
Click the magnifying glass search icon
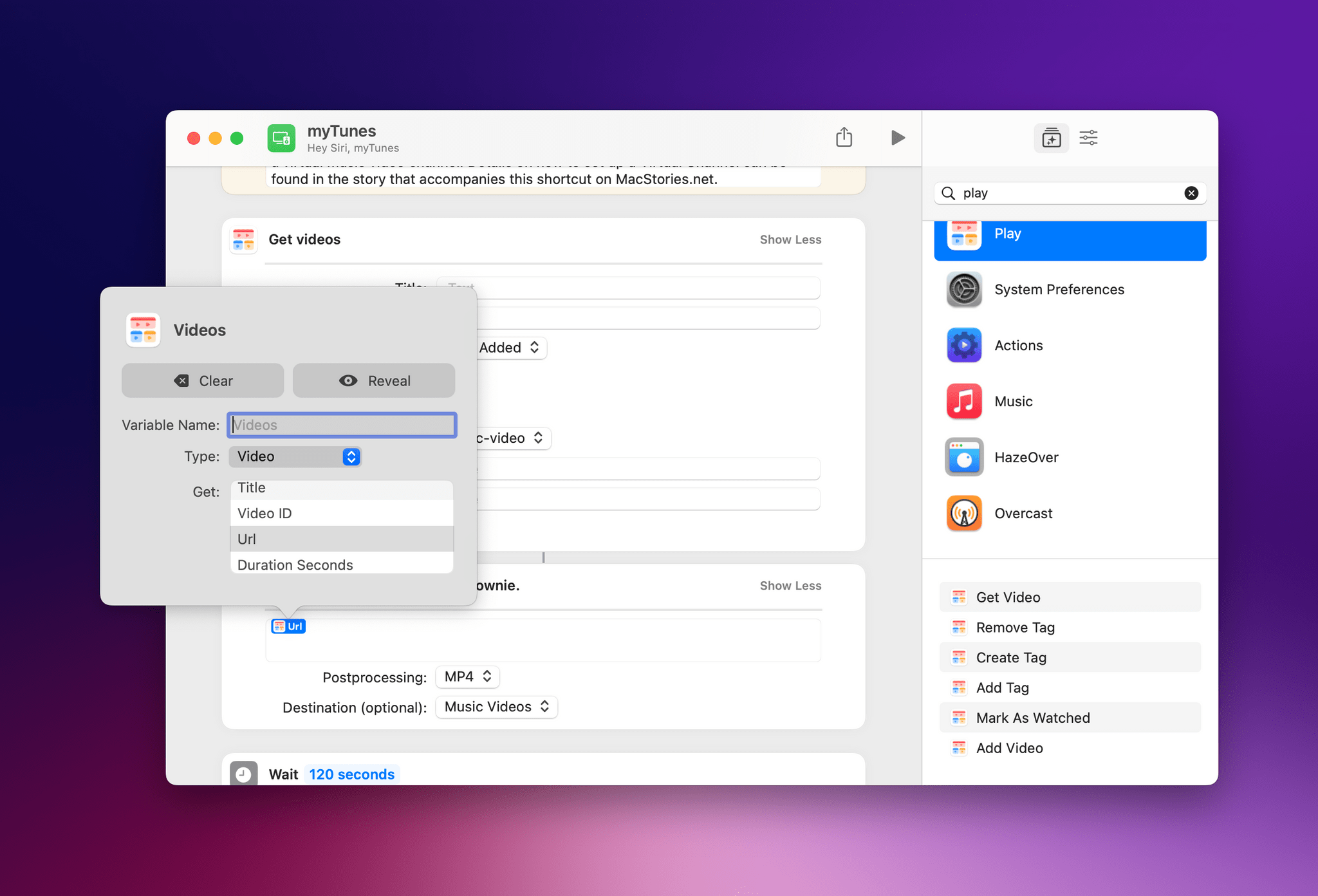(949, 193)
